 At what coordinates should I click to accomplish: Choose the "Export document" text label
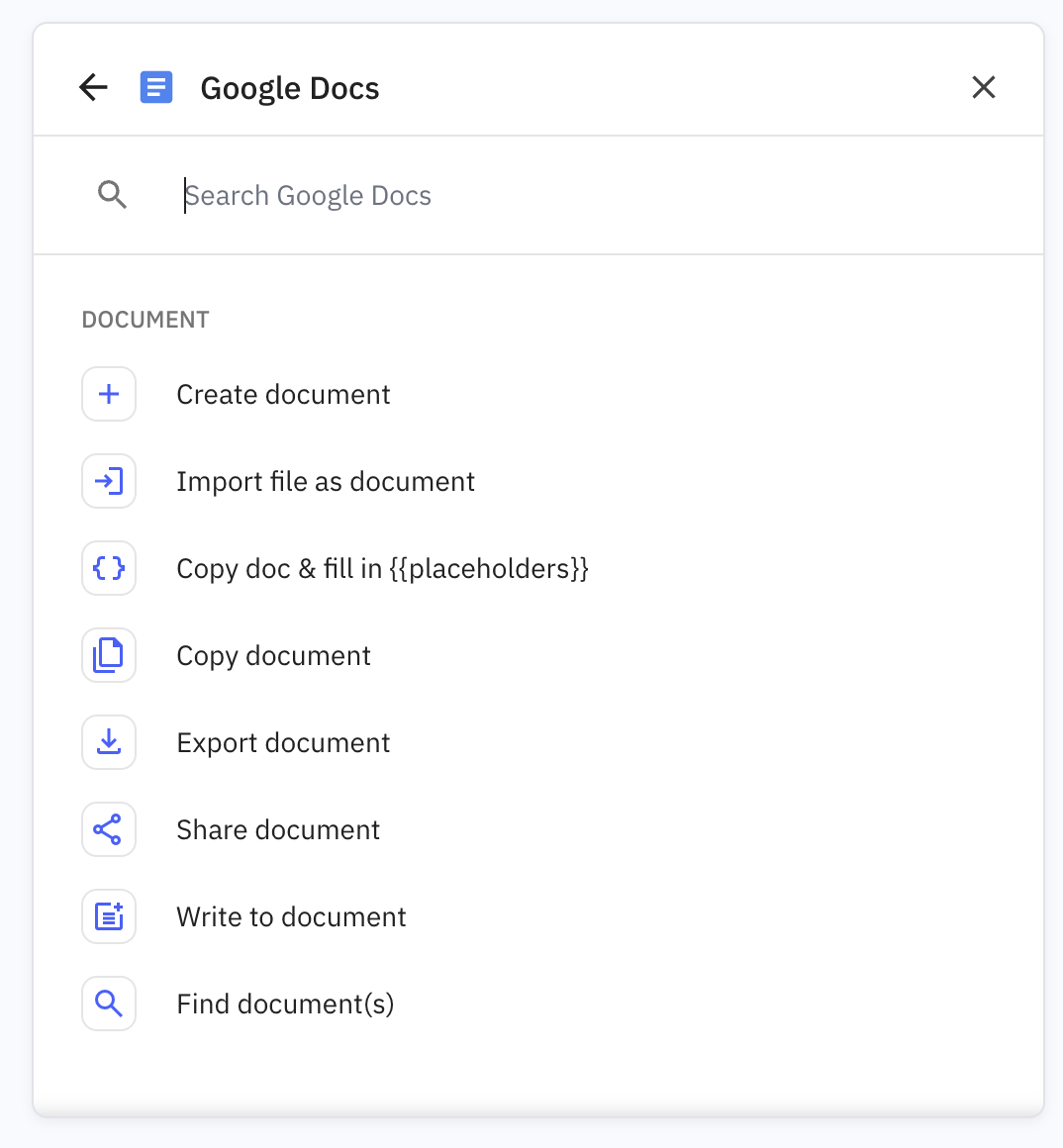[x=283, y=743]
